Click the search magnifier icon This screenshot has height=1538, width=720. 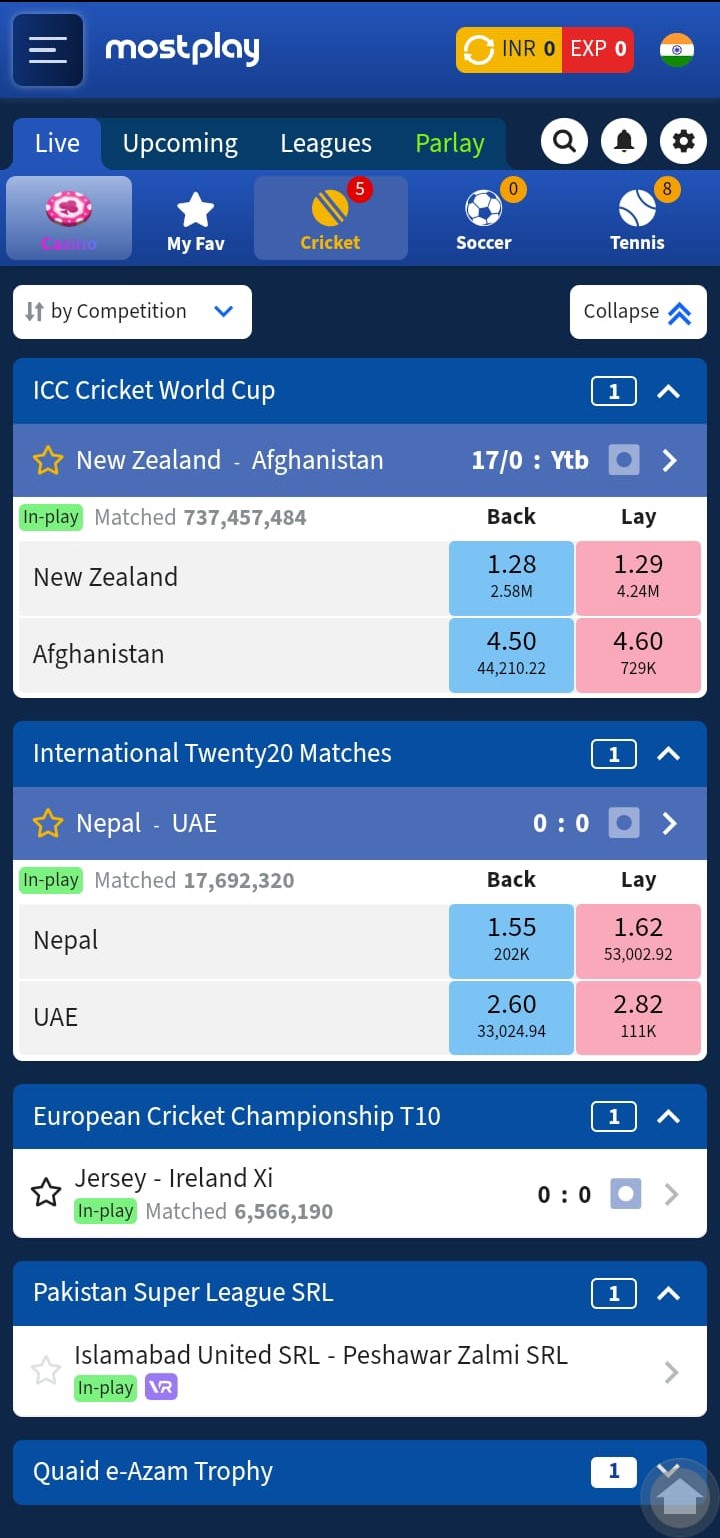point(564,142)
